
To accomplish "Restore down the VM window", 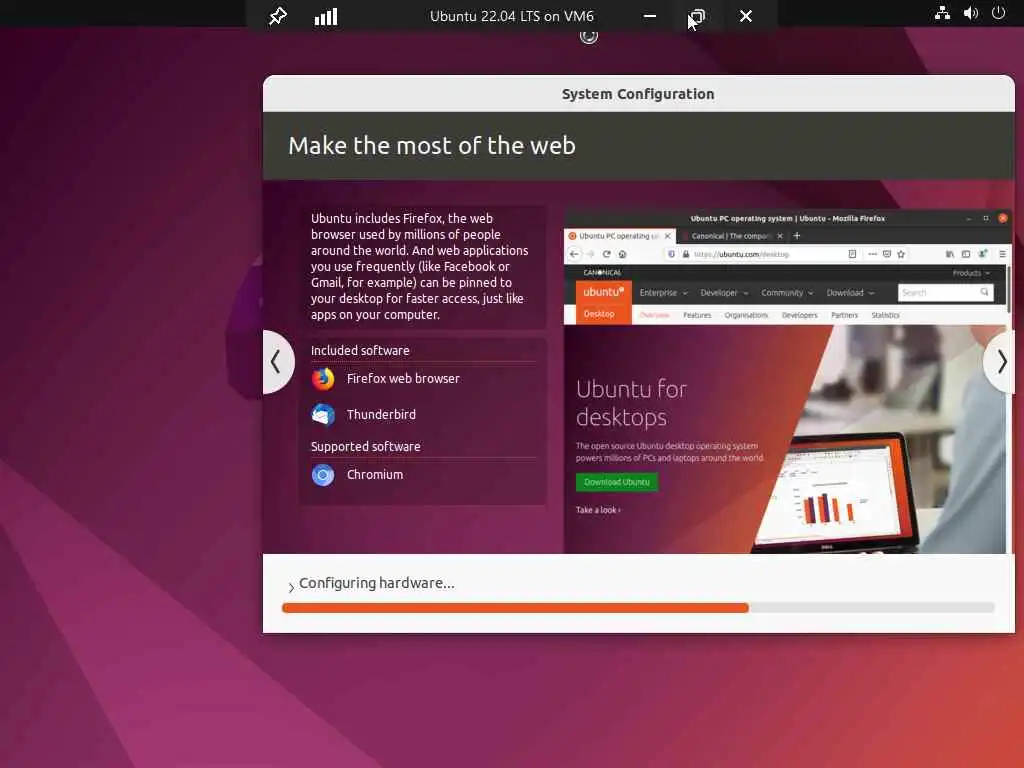I will coord(697,16).
